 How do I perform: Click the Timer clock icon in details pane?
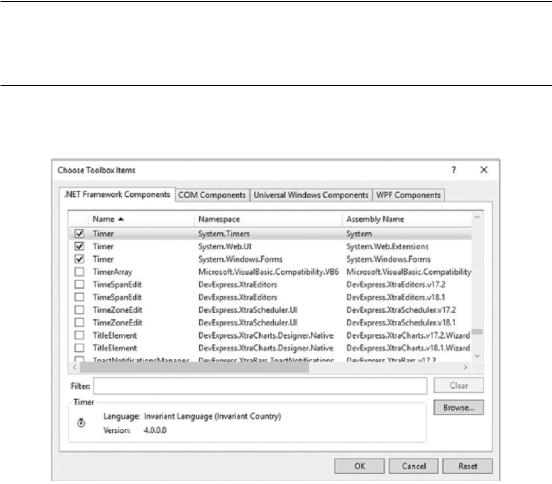coord(81,422)
